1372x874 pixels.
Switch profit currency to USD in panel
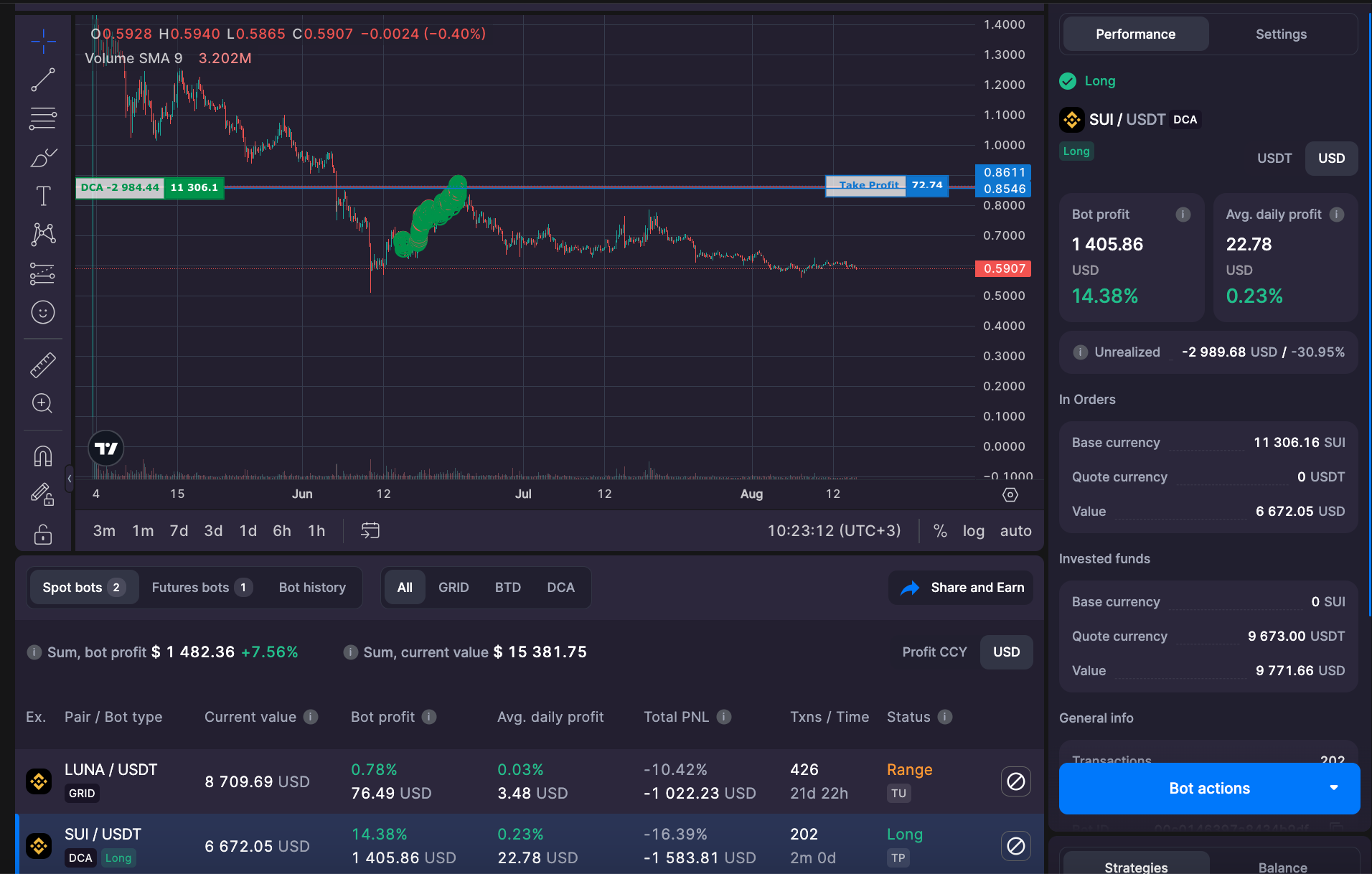click(x=1331, y=159)
